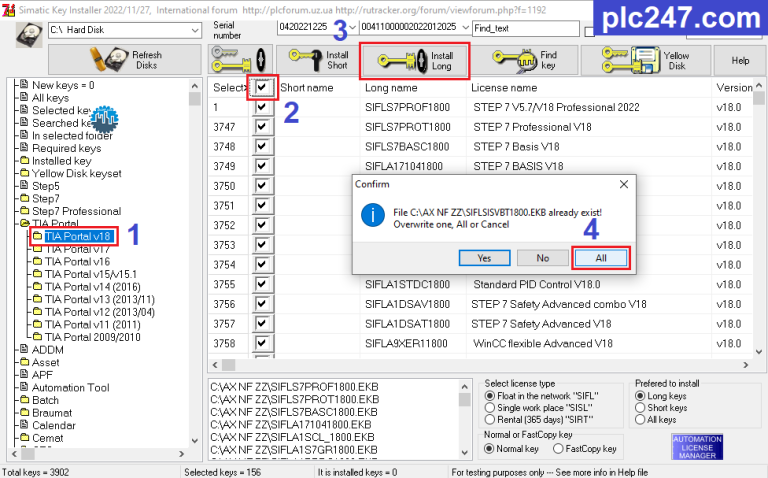
Task: Select All keys tree item
Action: [50, 98]
